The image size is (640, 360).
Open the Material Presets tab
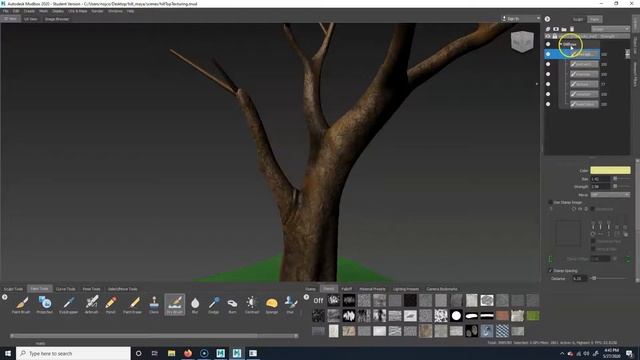pos(372,289)
